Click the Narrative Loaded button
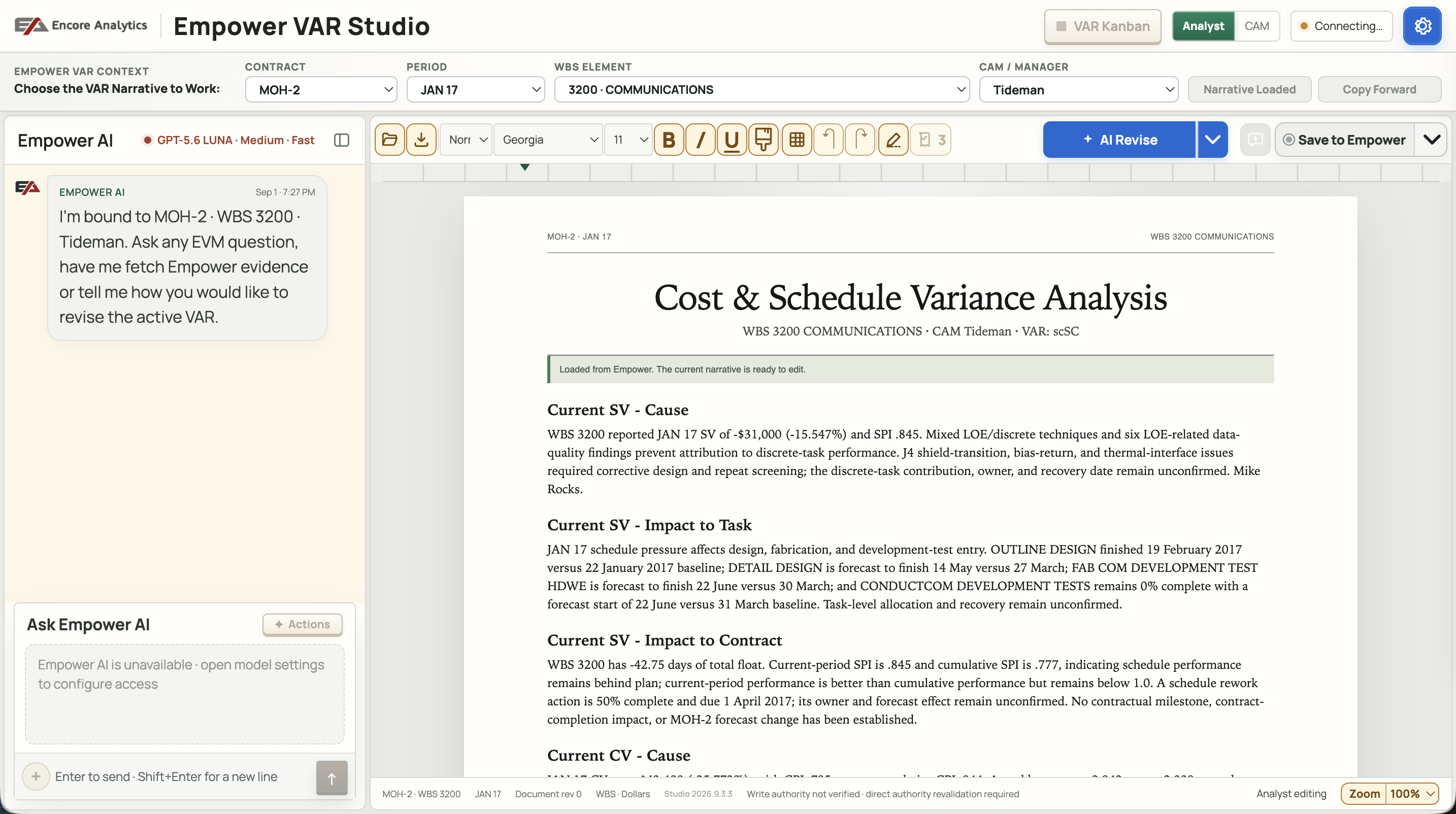The width and height of the screenshot is (1456, 814). 1249,89
